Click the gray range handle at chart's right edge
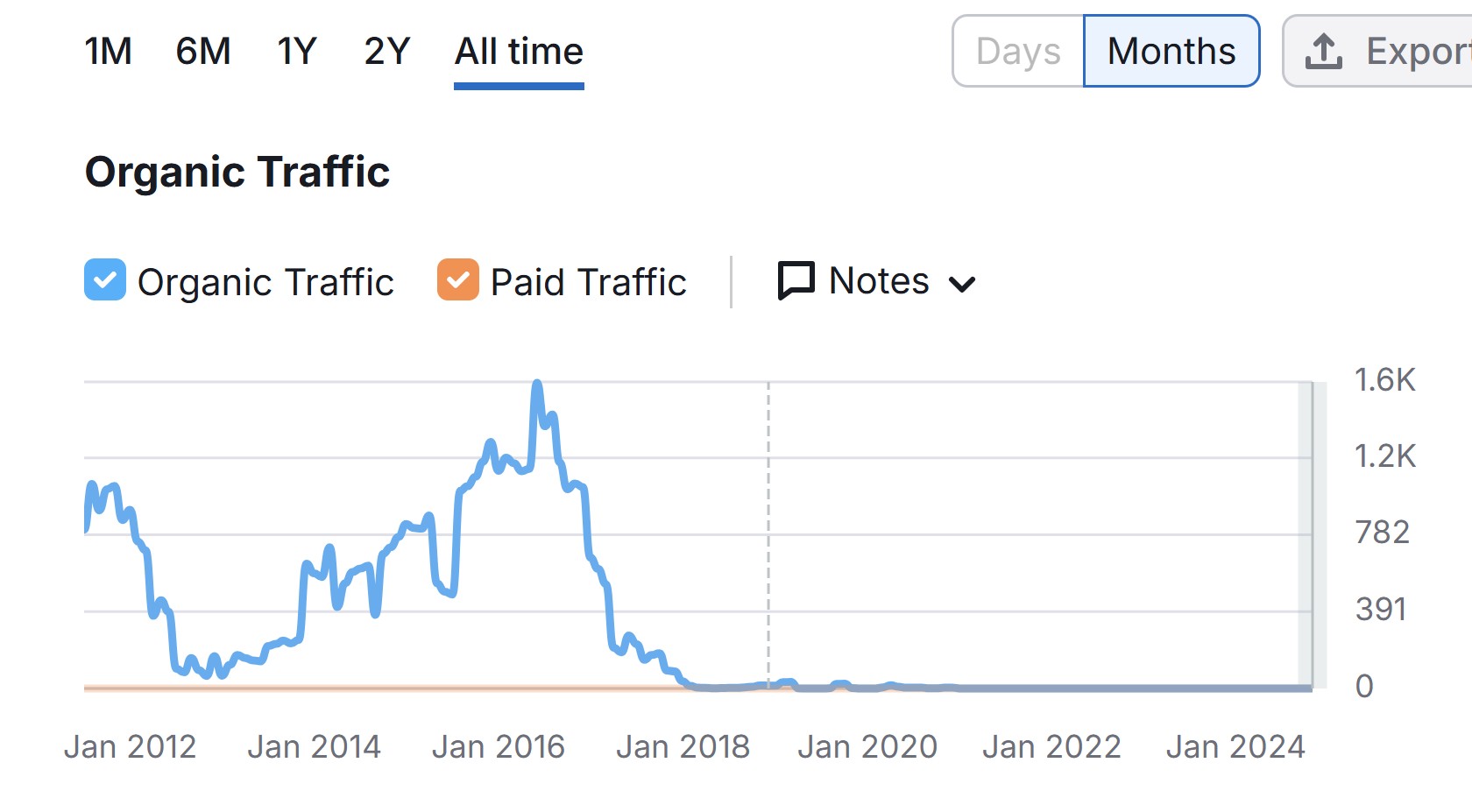1472x812 pixels. pyautogui.click(x=1312, y=534)
